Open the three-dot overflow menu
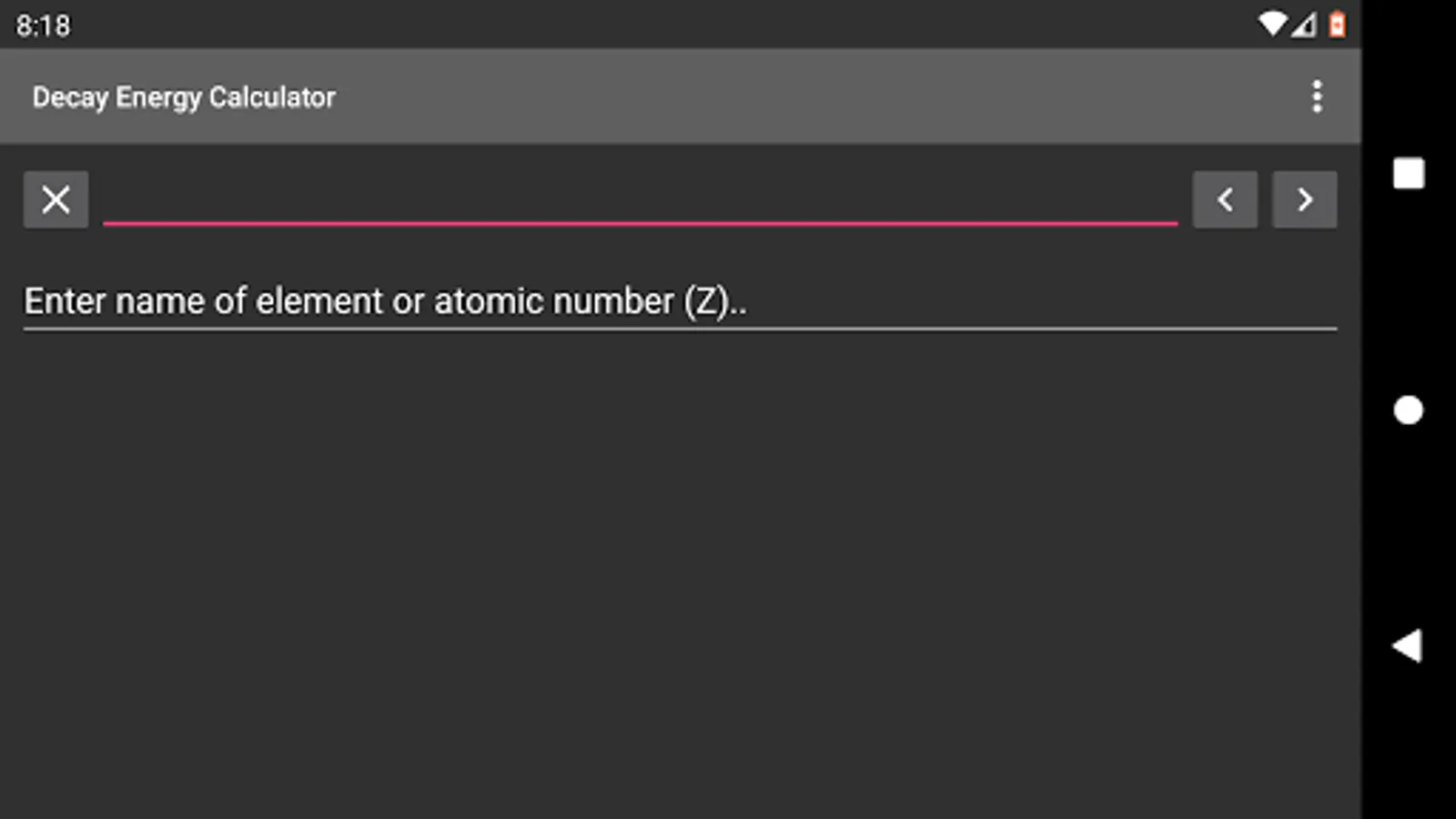 (x=1316, y=96)
